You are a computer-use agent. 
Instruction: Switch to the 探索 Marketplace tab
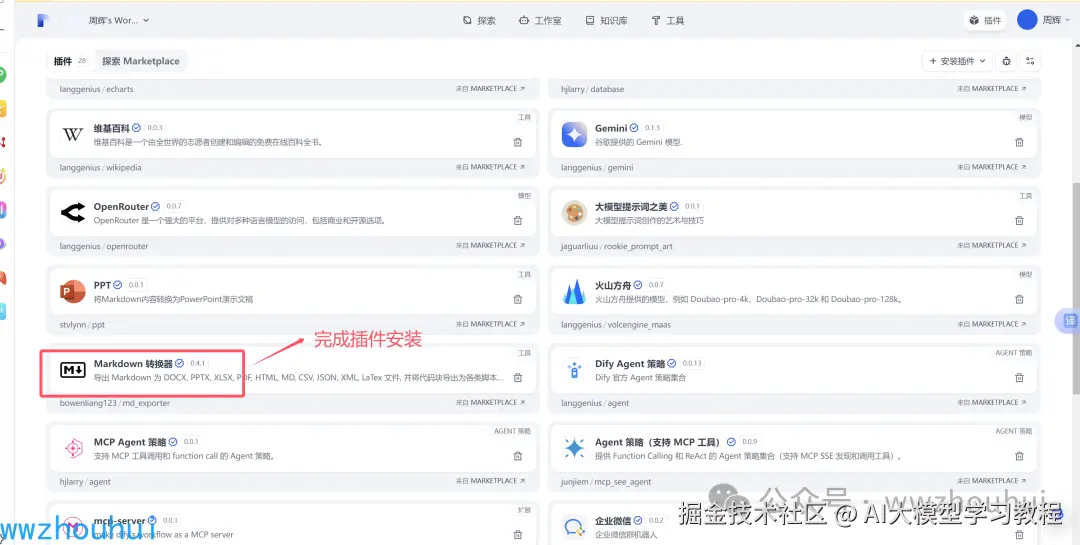point(141,61)
